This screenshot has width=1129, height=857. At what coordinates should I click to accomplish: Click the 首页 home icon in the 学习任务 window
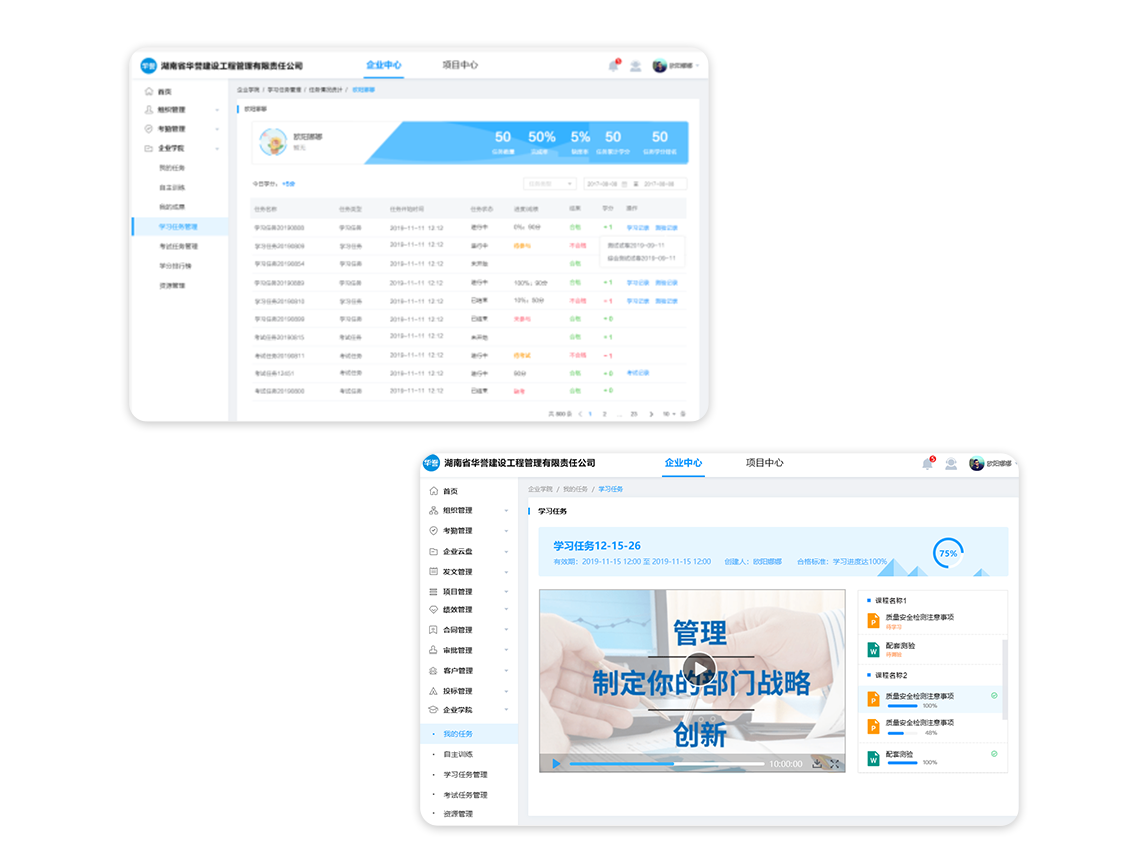click(433, 491)
